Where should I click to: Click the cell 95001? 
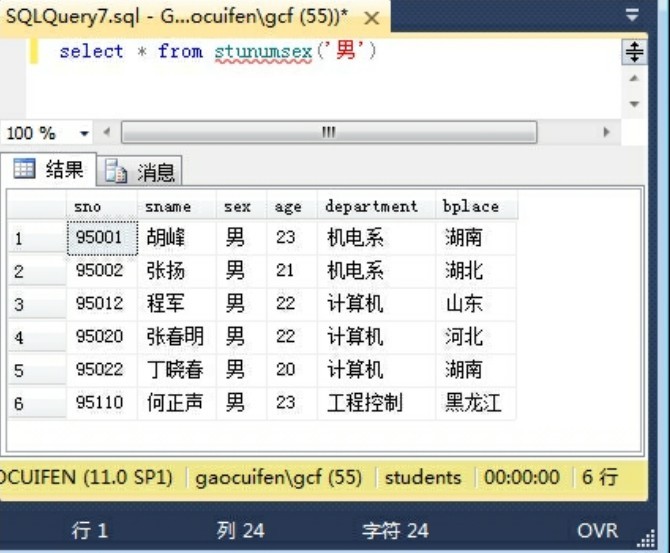pyautogui.click(x=102, y=238)
